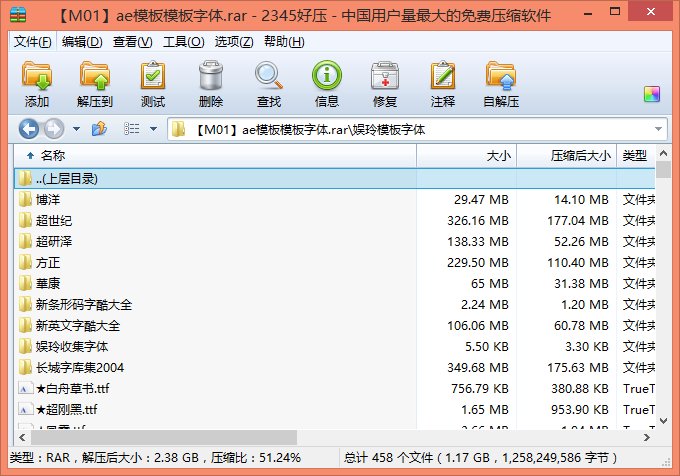Open the 工具(O) menu
Viewport: 680px width, 476px height.
click(x=183, y=42)
